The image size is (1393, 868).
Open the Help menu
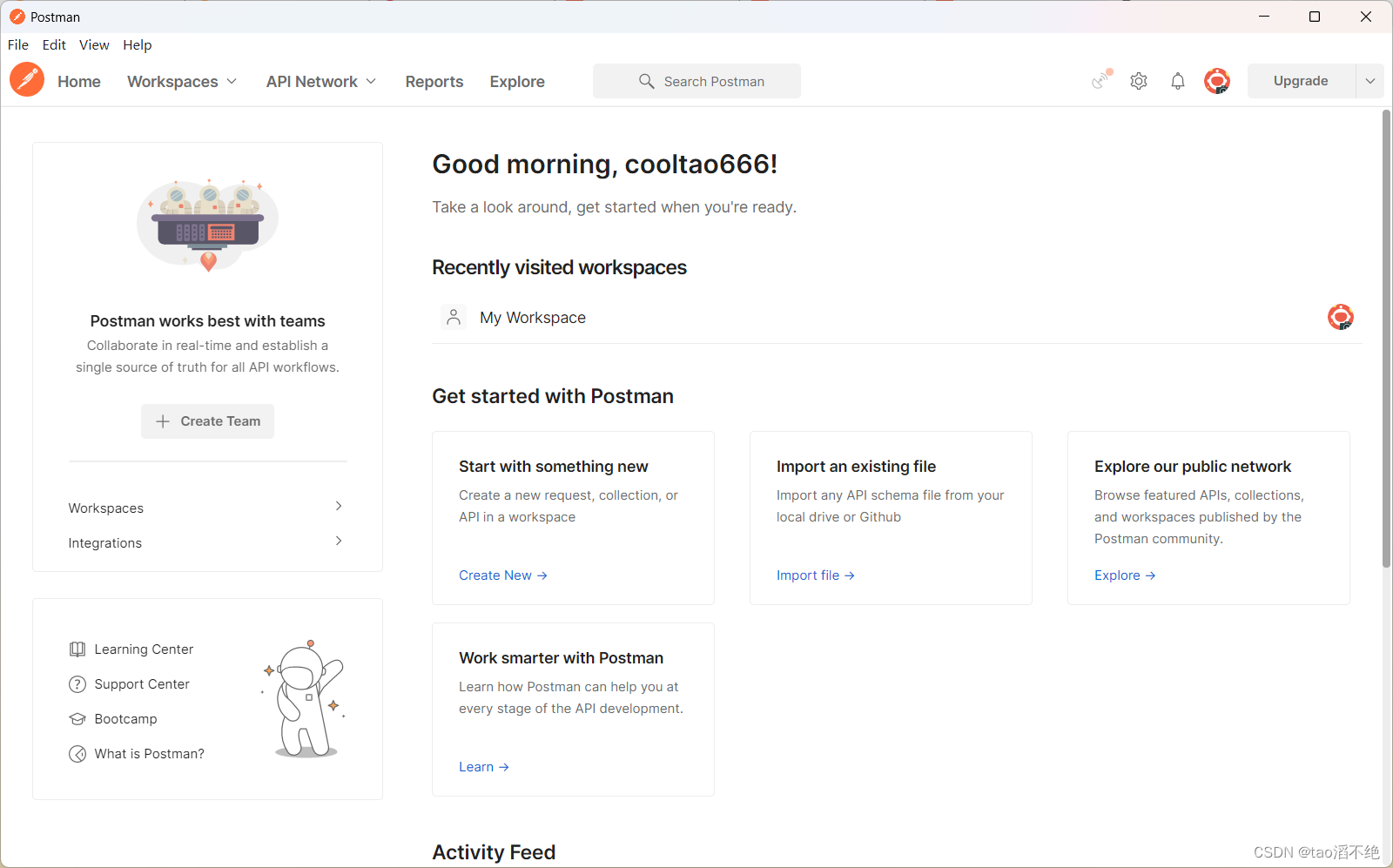coord(137,45)
